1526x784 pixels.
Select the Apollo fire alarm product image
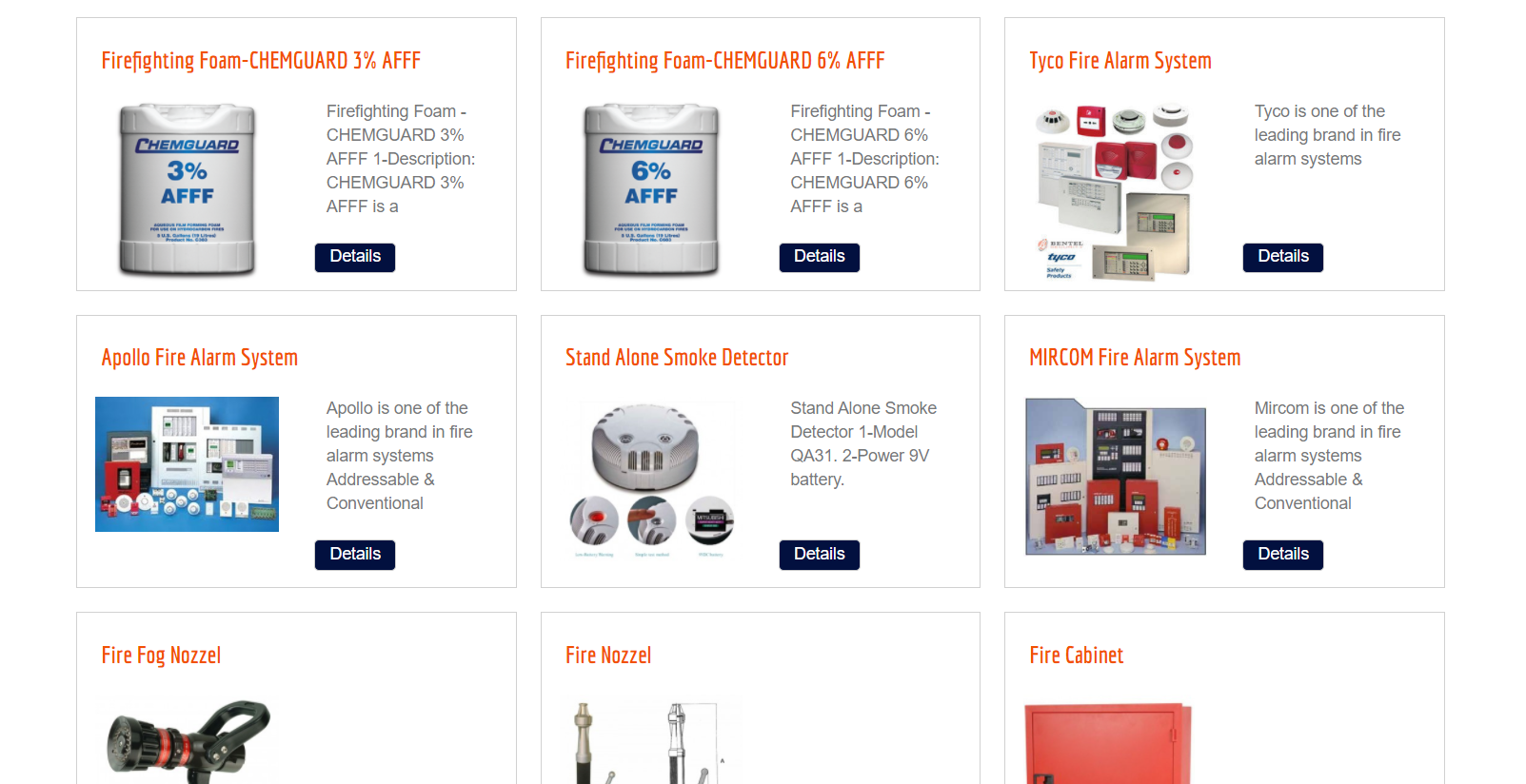(188, 464)
